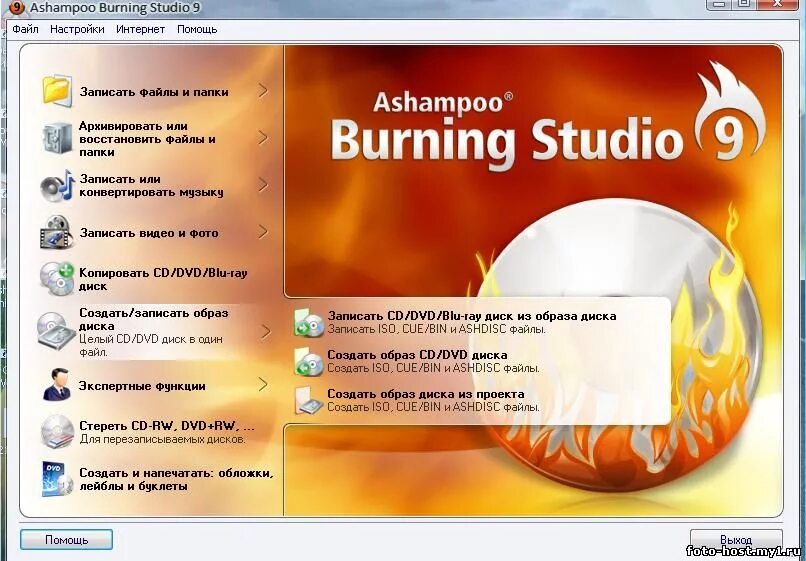Screen dimensions: 806x561
Task: Click the safe icon for archiving files
Action: [x=57, y=138]
